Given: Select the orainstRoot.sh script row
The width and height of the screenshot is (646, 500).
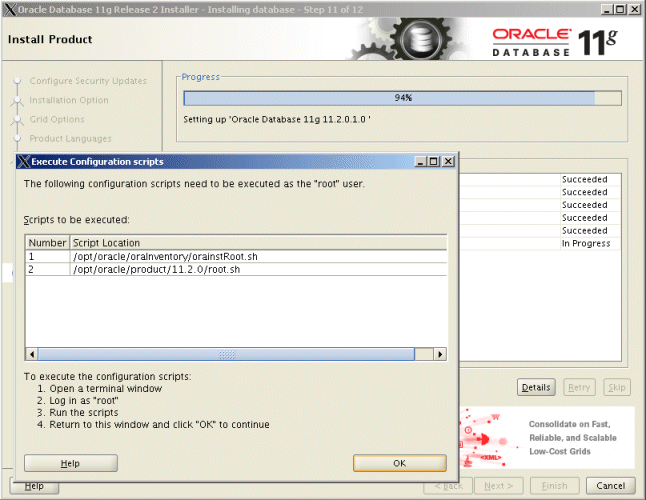Looking at the screenshot, I should (236, 257).
